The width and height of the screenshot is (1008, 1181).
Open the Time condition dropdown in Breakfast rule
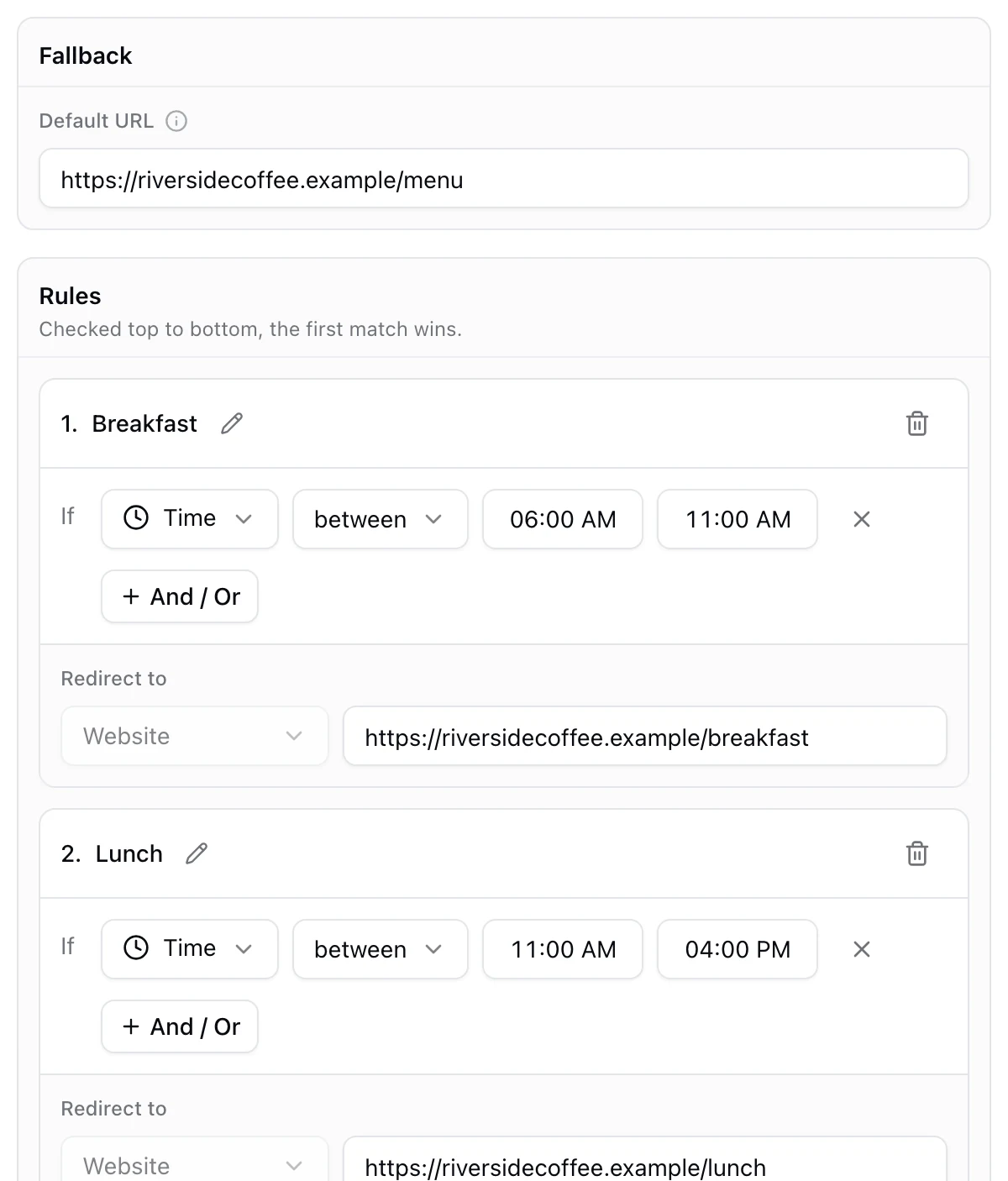click(190, 519)
